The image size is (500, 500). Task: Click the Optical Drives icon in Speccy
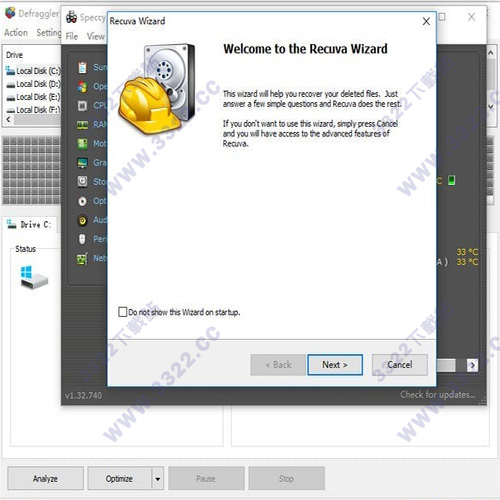click(82, 201)
